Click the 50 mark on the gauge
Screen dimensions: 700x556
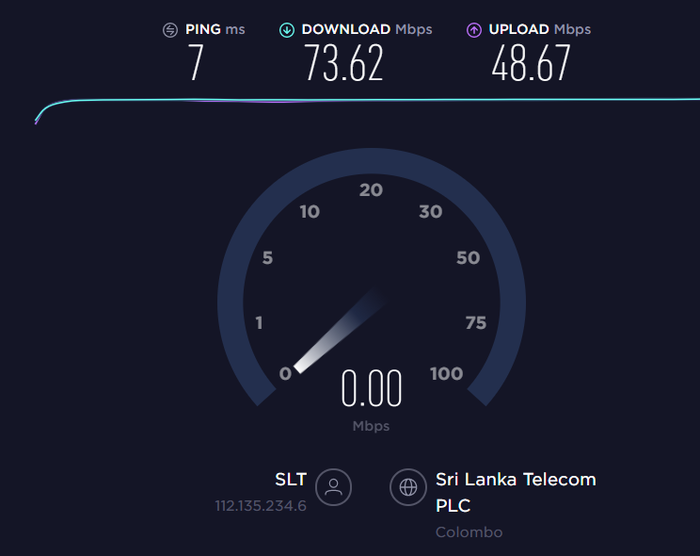468,258
